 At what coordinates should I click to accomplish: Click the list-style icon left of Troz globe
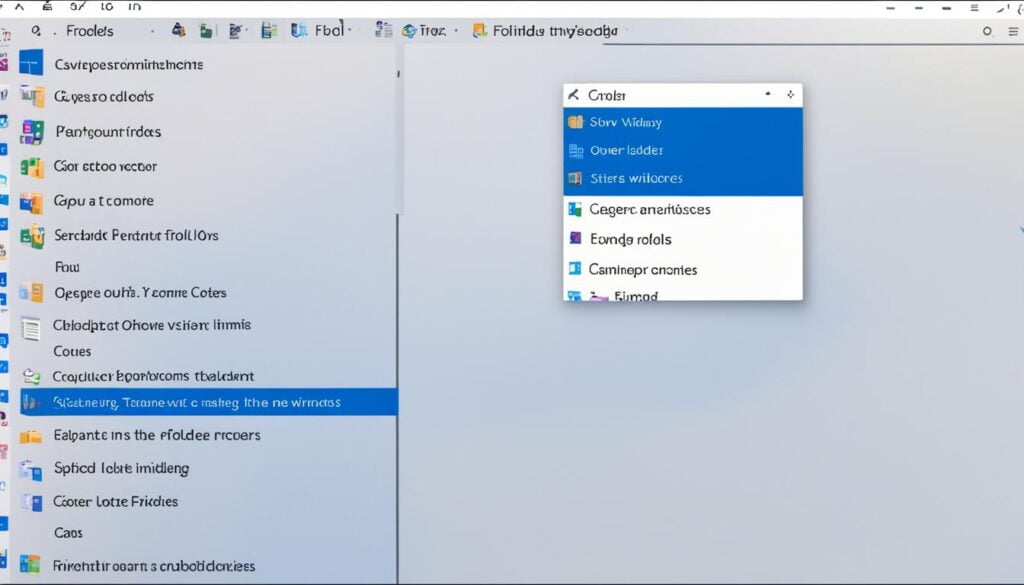click(x=383, y=30)
